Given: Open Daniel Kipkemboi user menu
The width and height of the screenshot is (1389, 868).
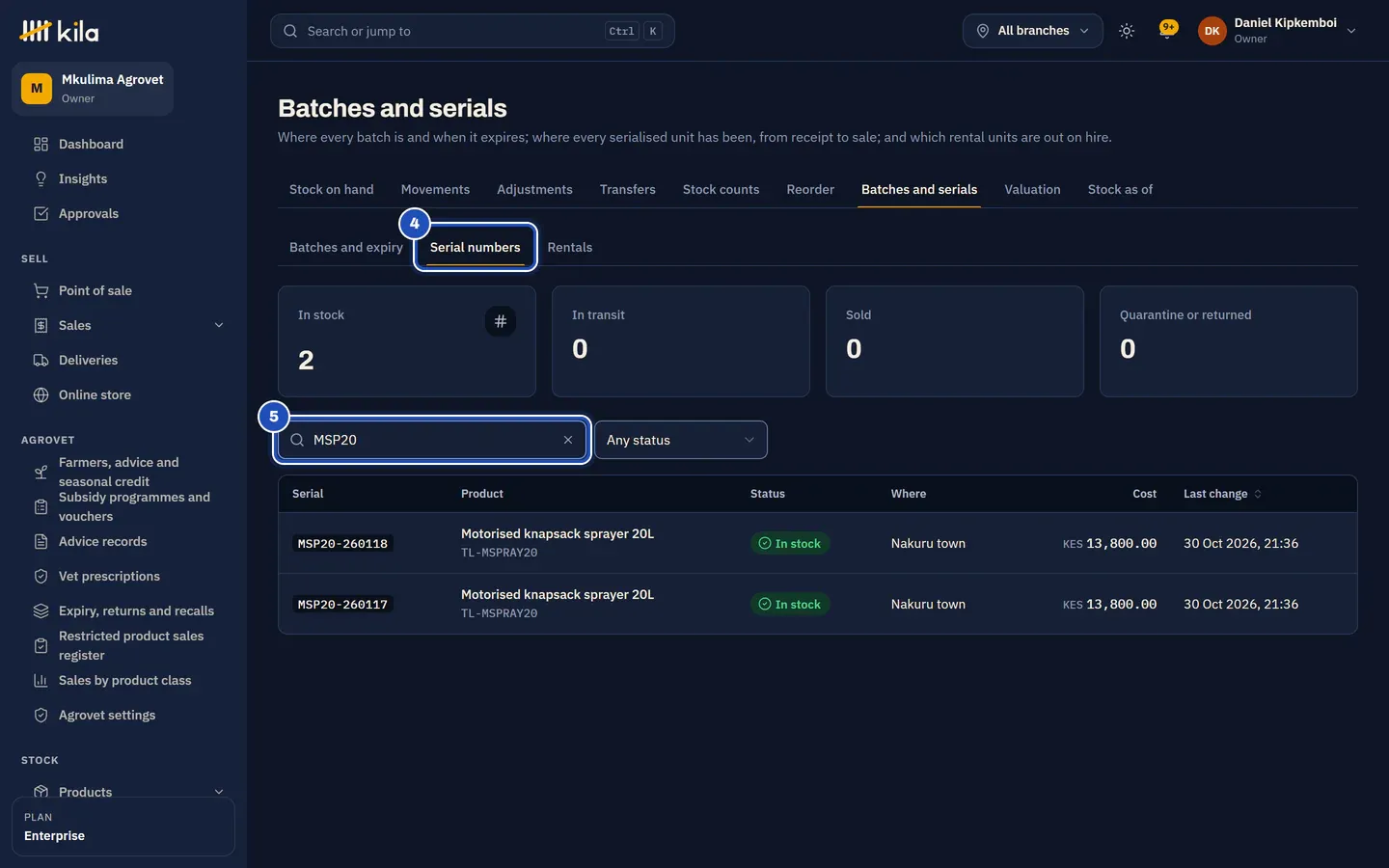Looking at the screenshot, I should pos(1277,31).
